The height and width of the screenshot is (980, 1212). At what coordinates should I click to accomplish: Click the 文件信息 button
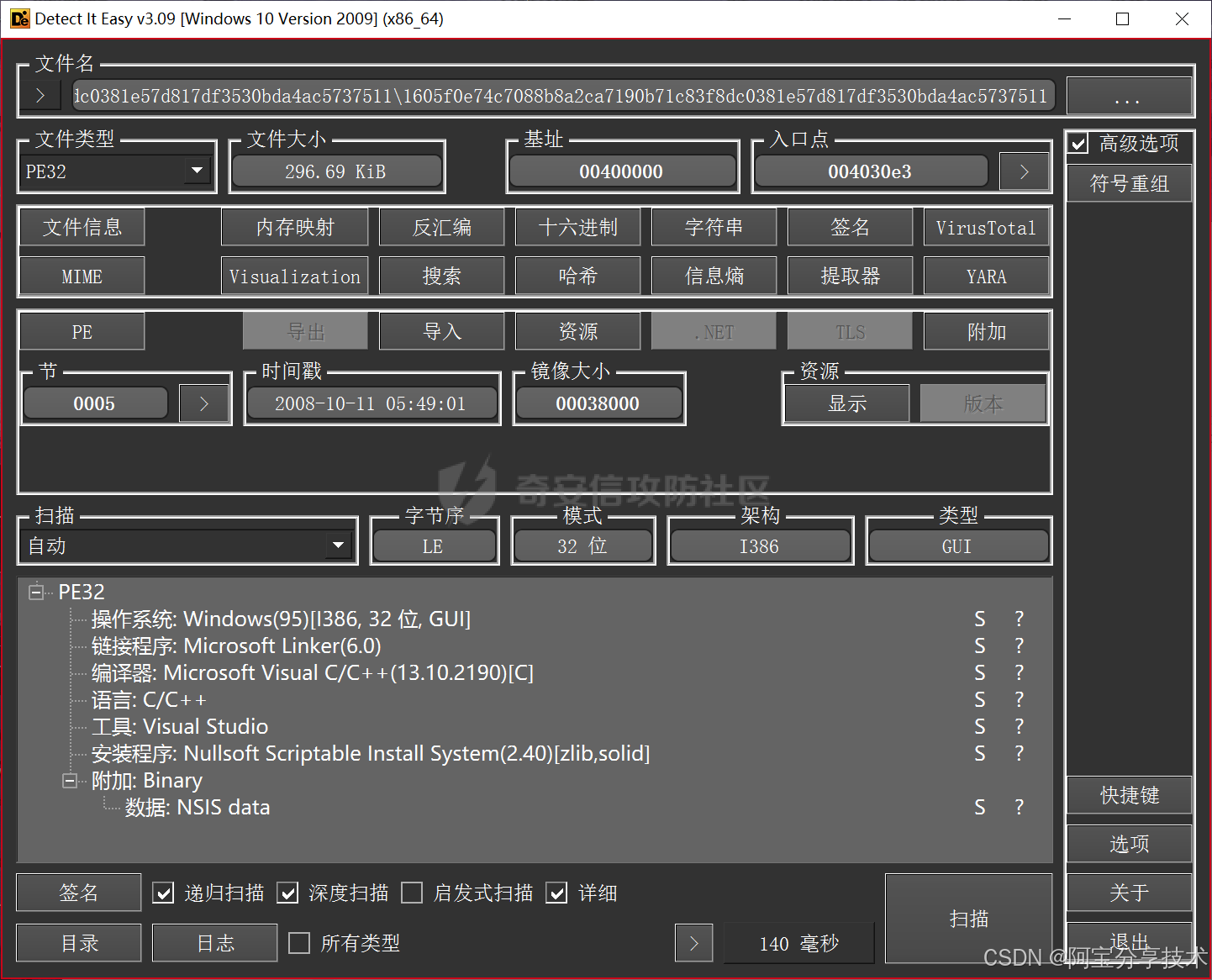82,227
